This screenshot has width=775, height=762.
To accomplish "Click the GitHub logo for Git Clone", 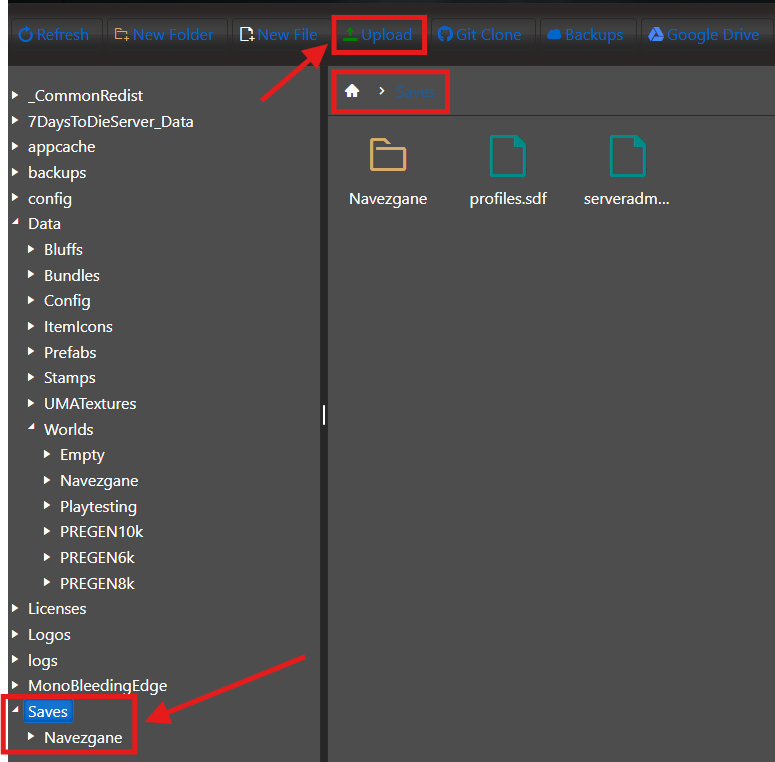I will pyautogui.click(x=445, y=34).
